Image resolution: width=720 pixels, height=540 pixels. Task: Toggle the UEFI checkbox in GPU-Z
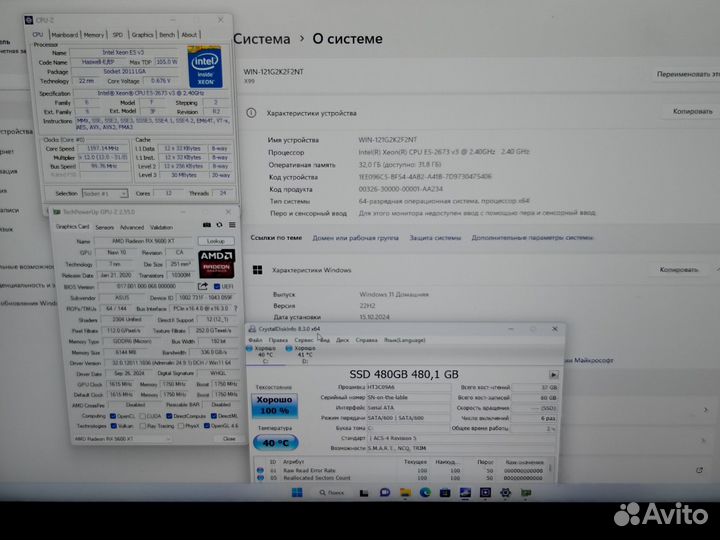217,287
